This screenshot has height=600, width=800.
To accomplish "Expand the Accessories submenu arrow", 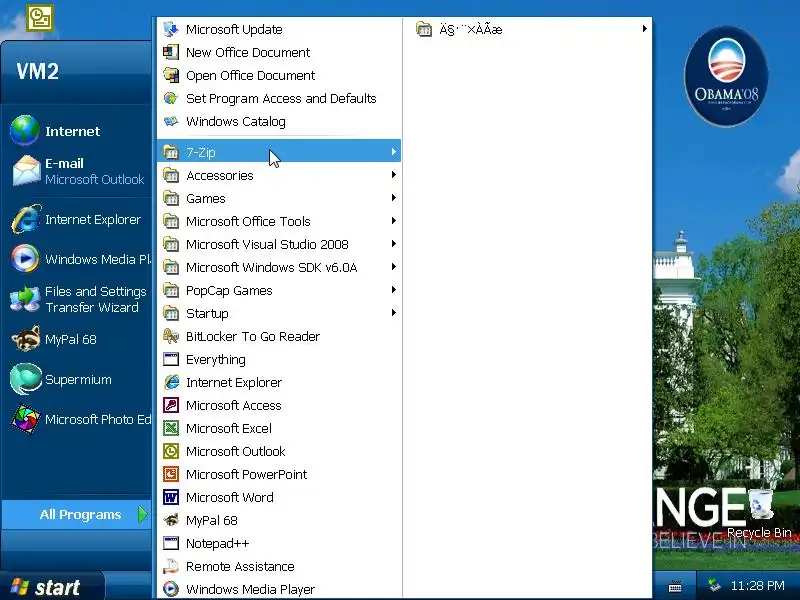I will 393,174.
